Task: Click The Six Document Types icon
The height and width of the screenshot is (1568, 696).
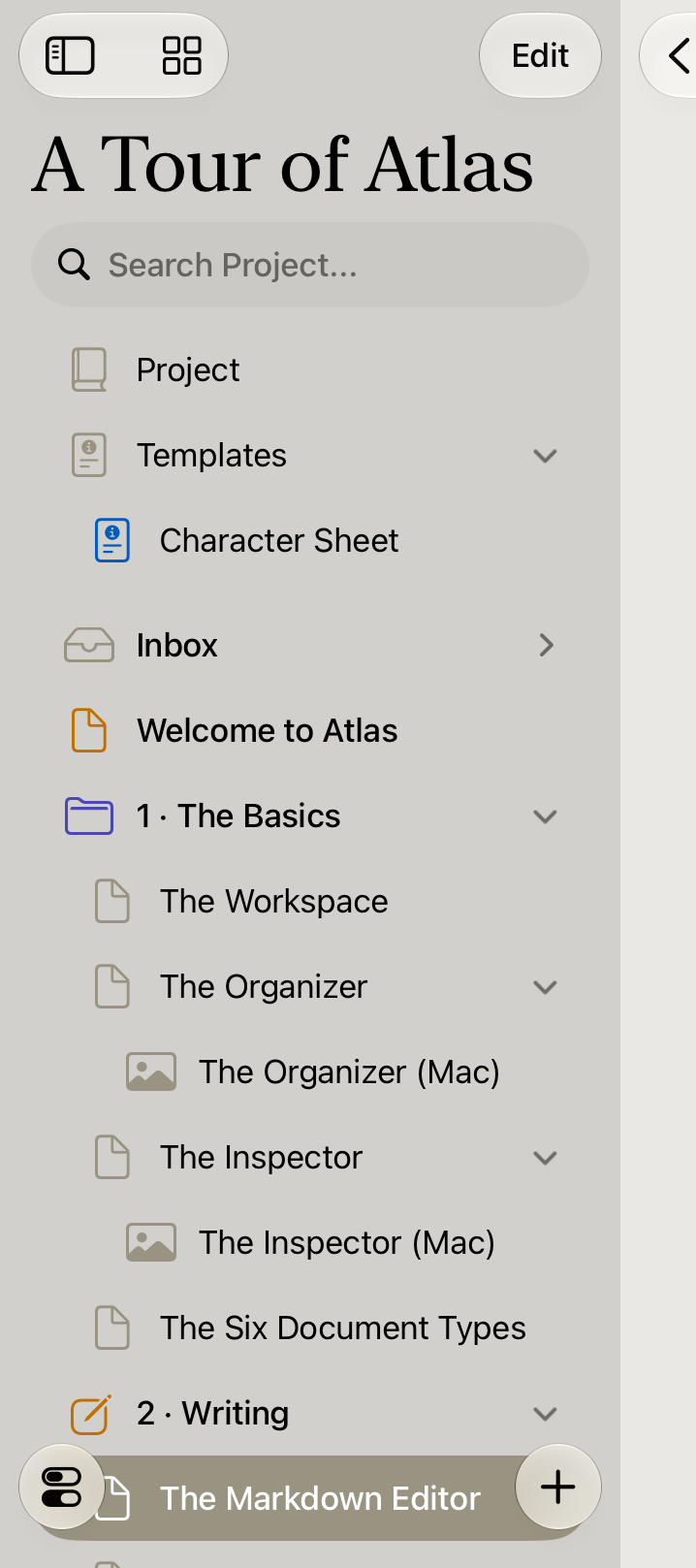Action: pos(112,1328)
